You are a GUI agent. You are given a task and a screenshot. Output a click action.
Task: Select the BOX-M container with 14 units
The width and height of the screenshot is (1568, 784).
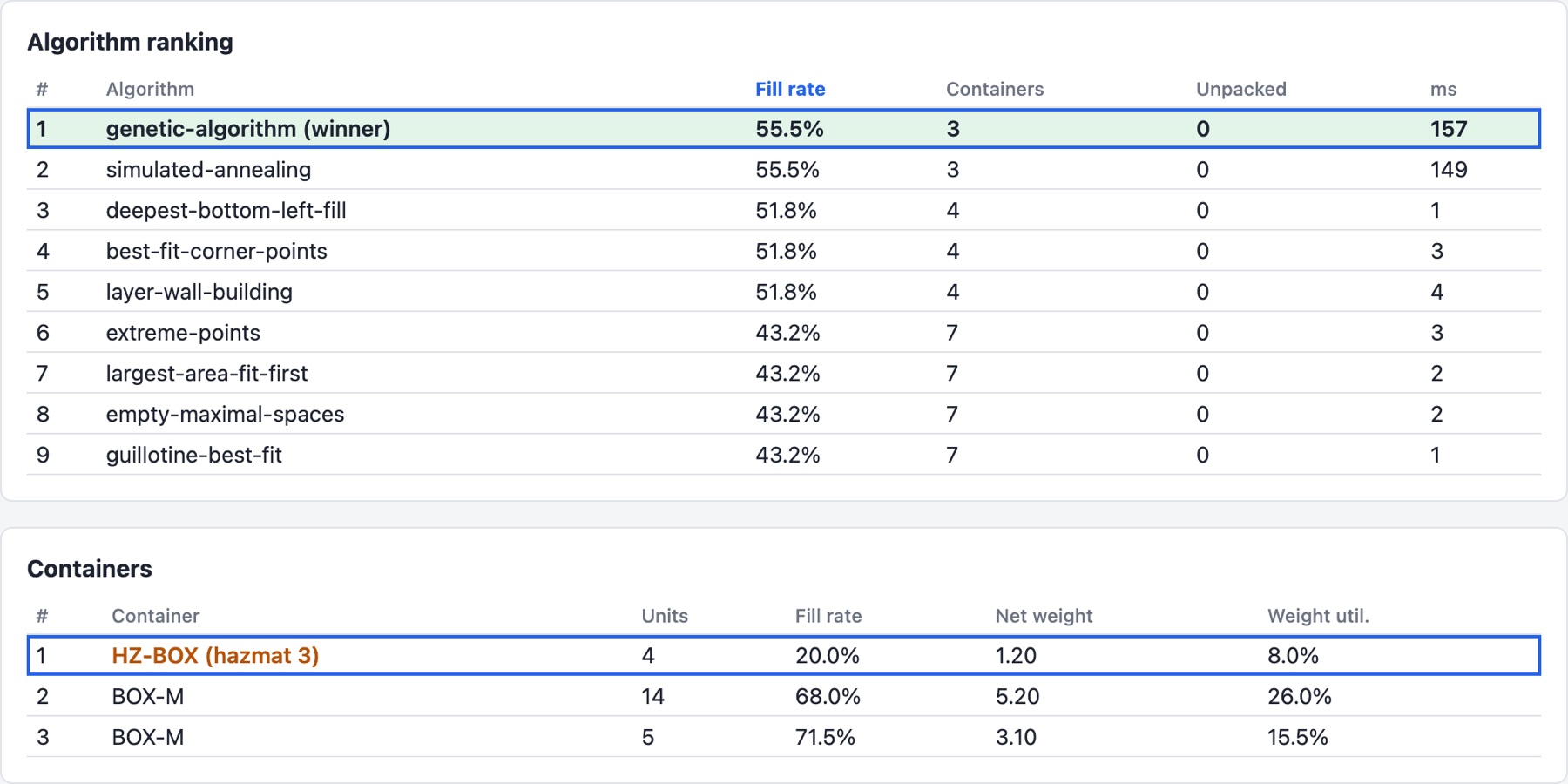(784, 696)
